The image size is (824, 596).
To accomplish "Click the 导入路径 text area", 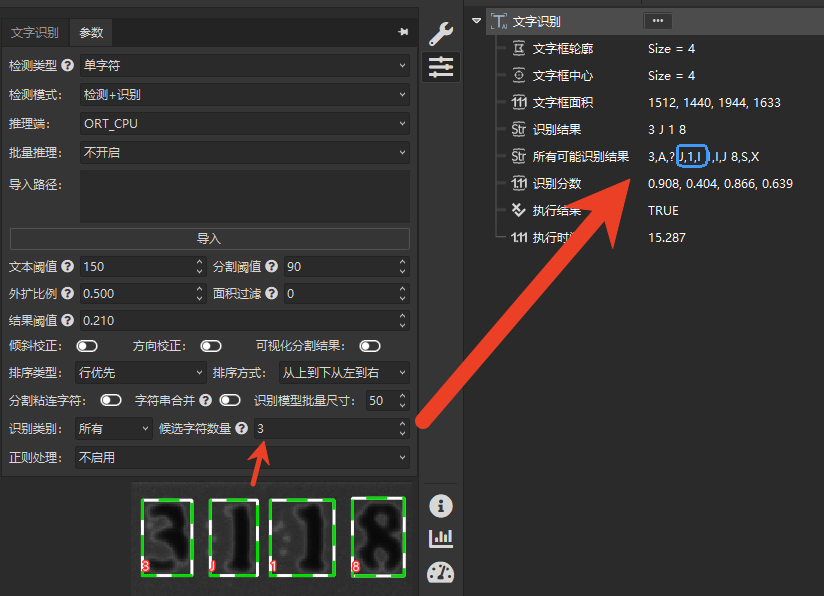I will 245,196.
